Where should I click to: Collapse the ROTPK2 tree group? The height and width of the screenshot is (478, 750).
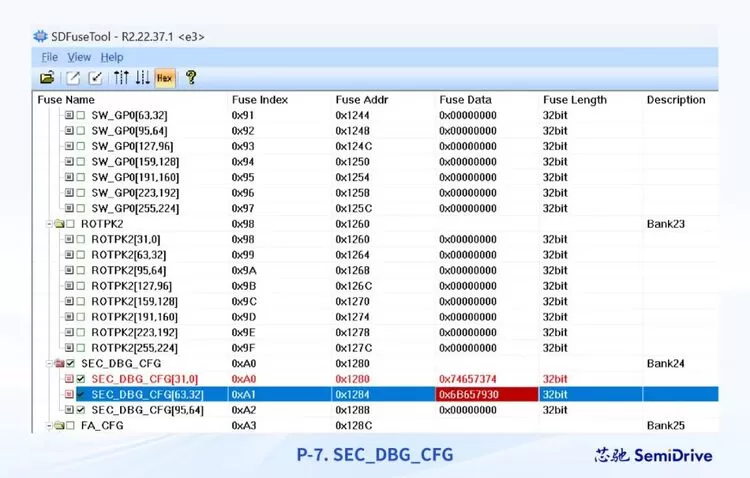[x=48, y=224]
